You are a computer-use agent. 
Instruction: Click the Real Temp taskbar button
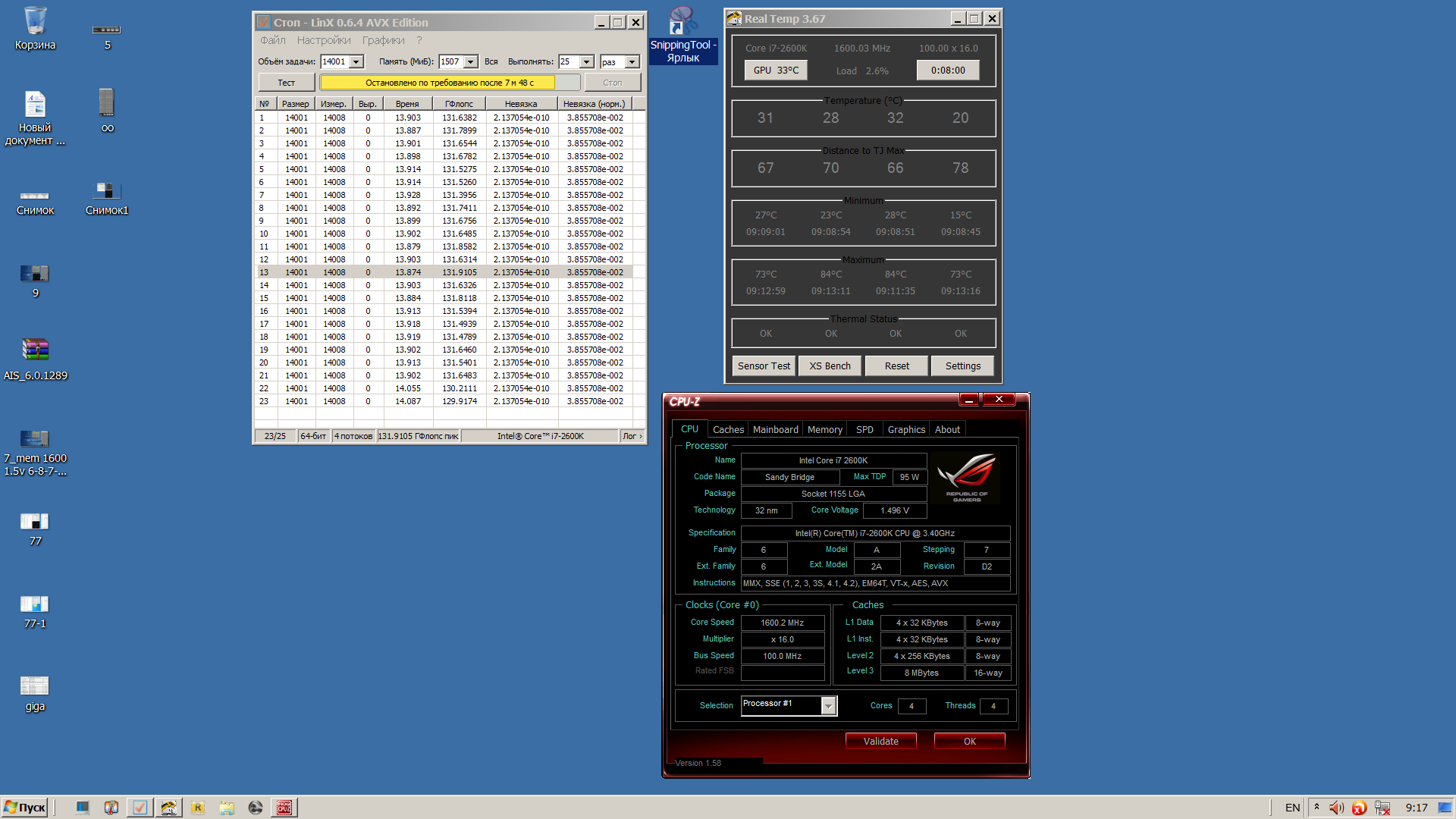click(x=168, y=808)
